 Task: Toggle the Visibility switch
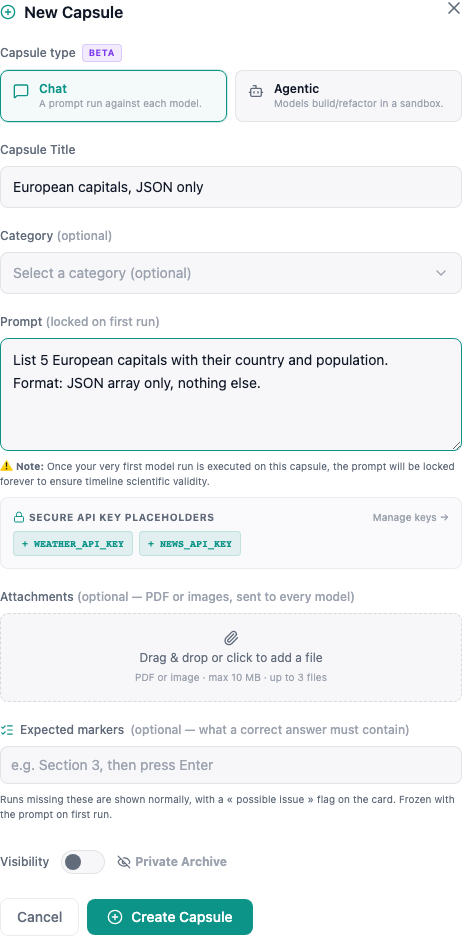pos(83,862)
